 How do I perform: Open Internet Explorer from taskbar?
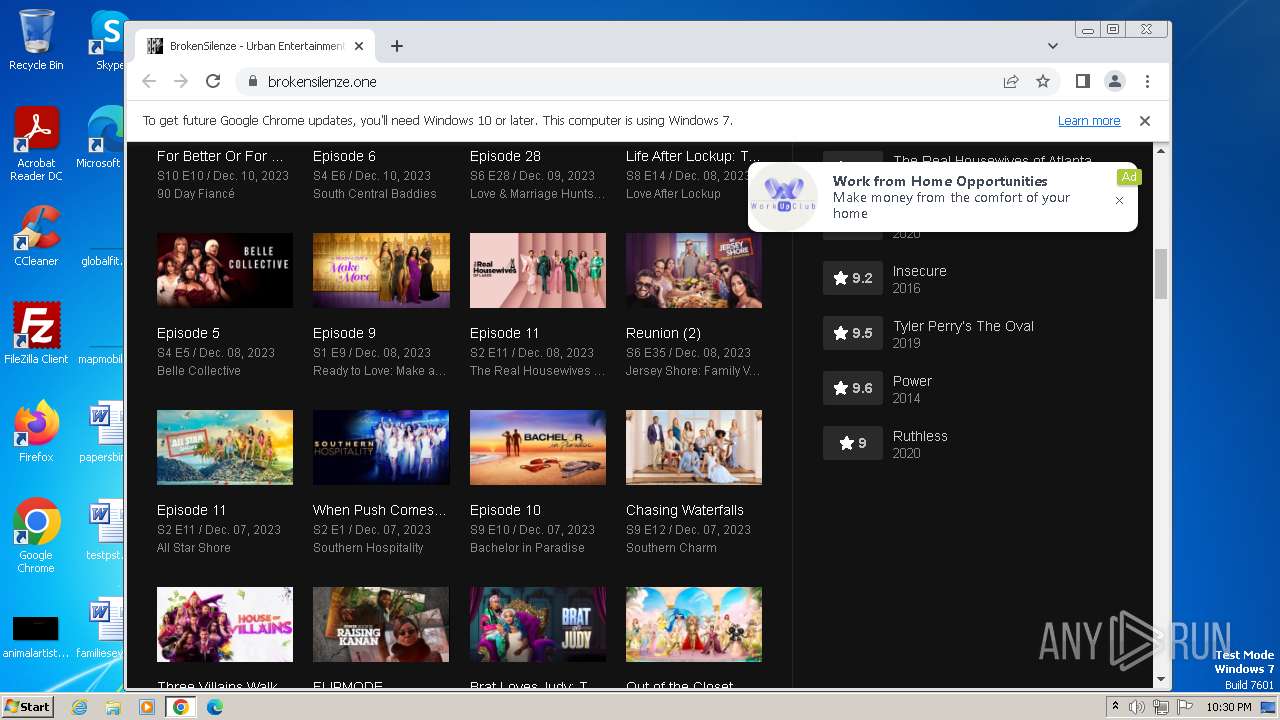[x=79, y=707]
